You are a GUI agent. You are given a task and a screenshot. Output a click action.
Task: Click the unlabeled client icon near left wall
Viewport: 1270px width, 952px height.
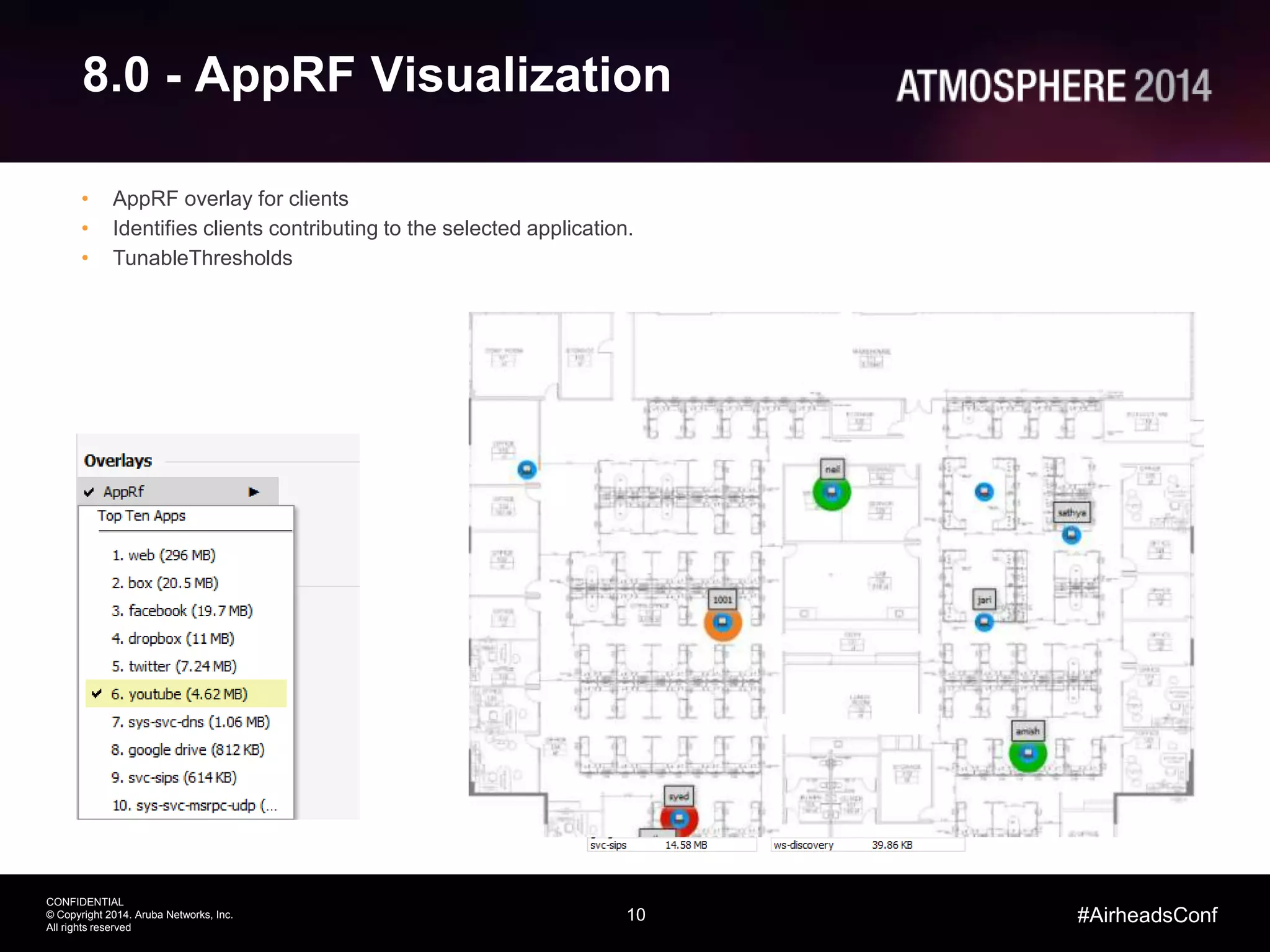(x=526, y=470)
